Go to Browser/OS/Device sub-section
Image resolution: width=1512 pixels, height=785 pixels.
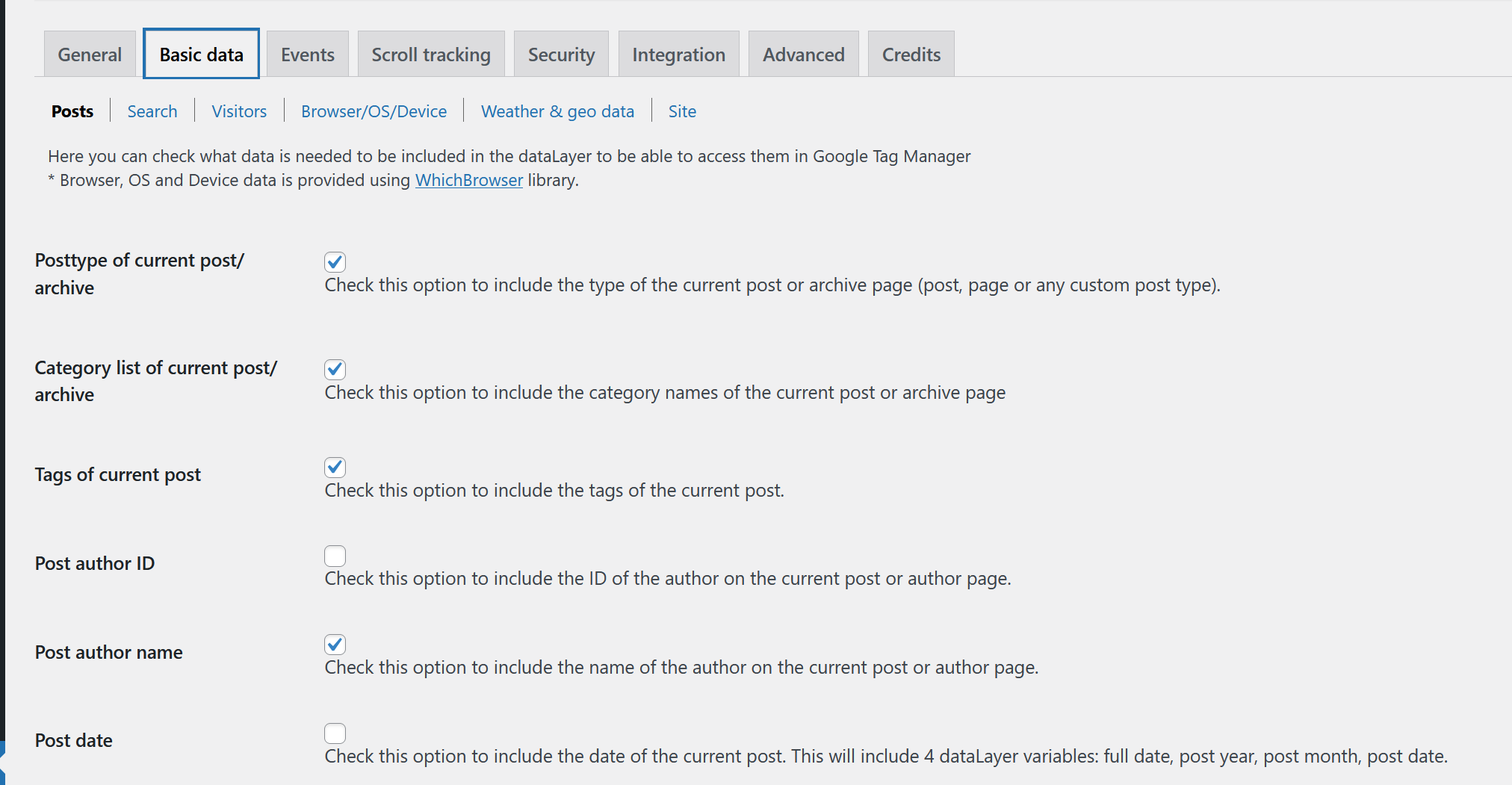tap(374, 111)
